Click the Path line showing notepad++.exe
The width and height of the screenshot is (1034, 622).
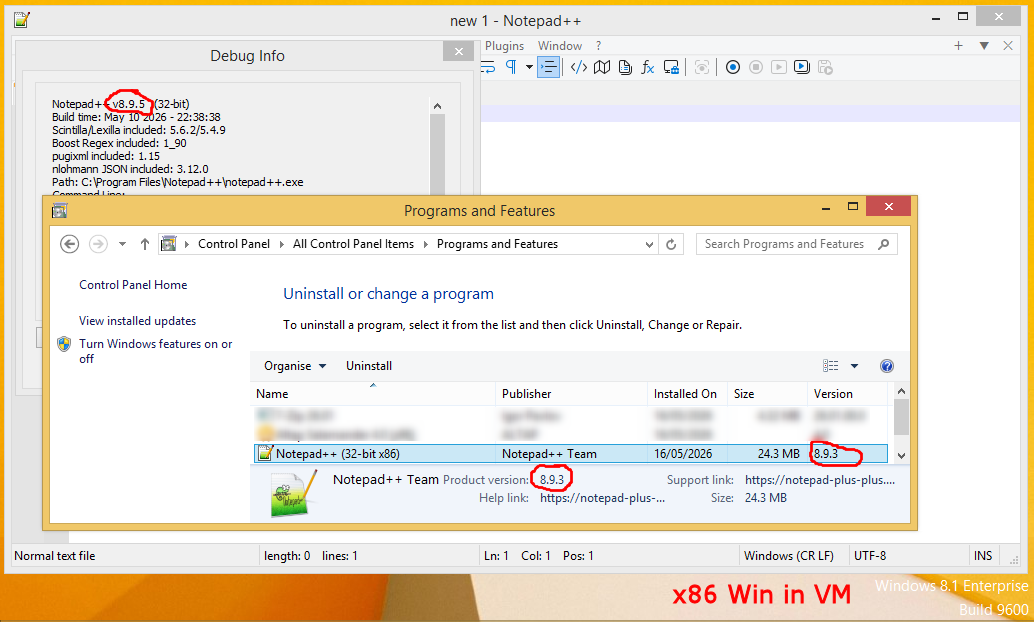178,182
